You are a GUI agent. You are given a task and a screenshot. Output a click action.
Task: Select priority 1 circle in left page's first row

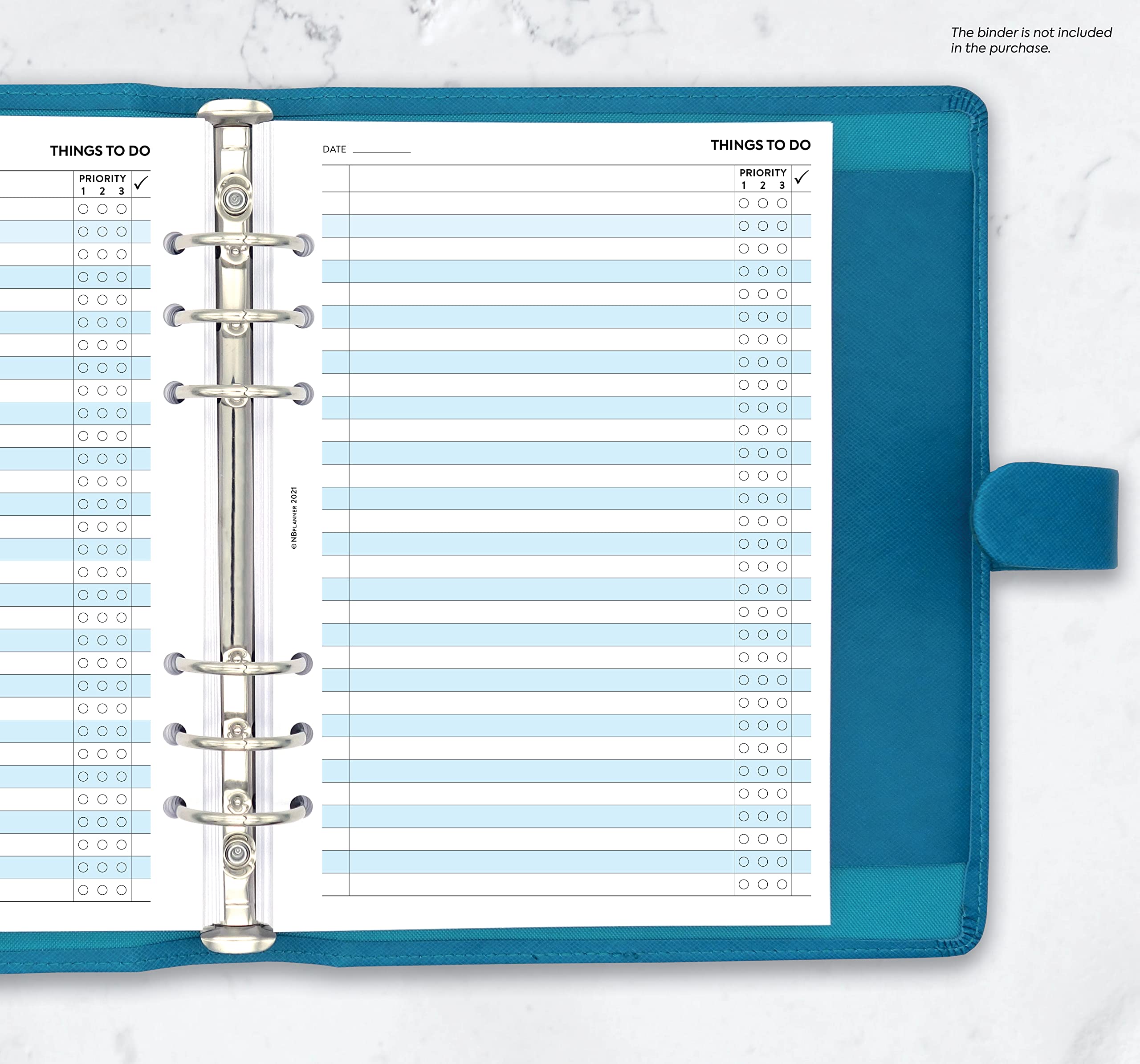(83, 209)
